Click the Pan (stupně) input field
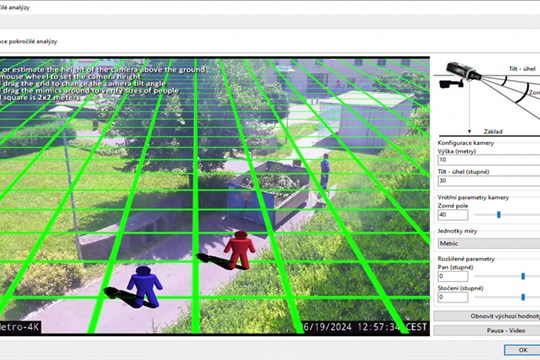 click(x=453, y=276)
